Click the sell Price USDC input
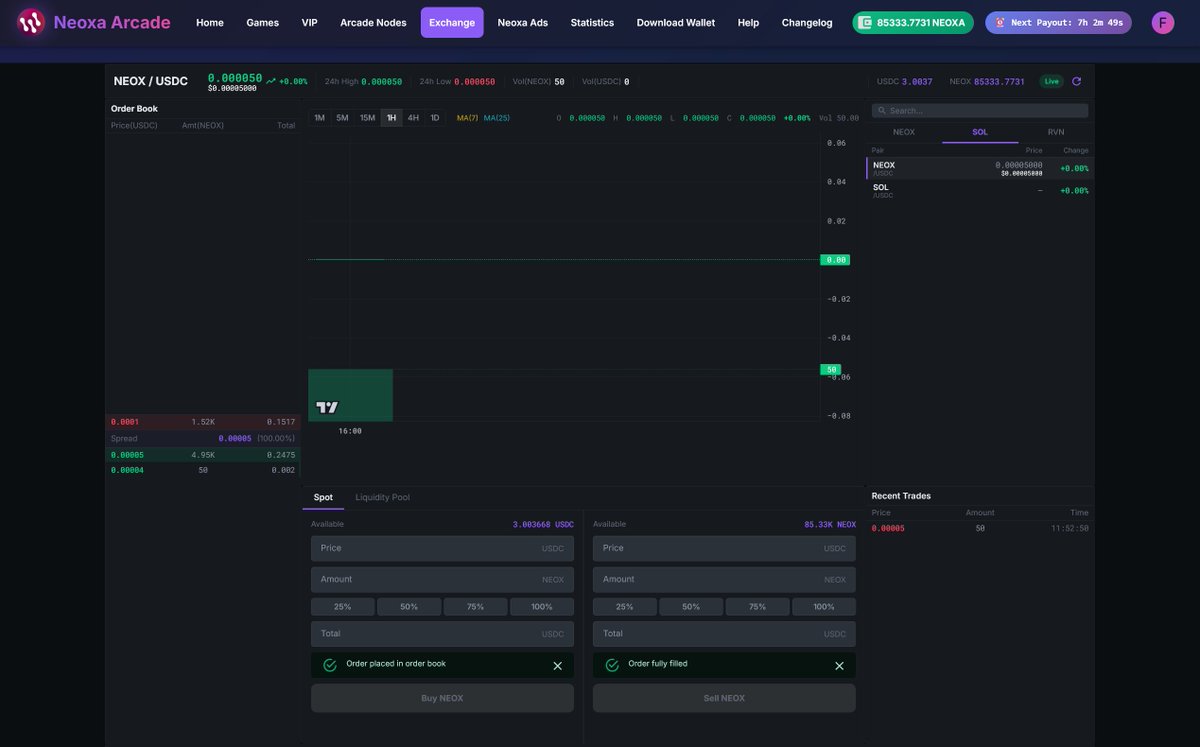Screen dimensions: 1200x747 (724, 548)
